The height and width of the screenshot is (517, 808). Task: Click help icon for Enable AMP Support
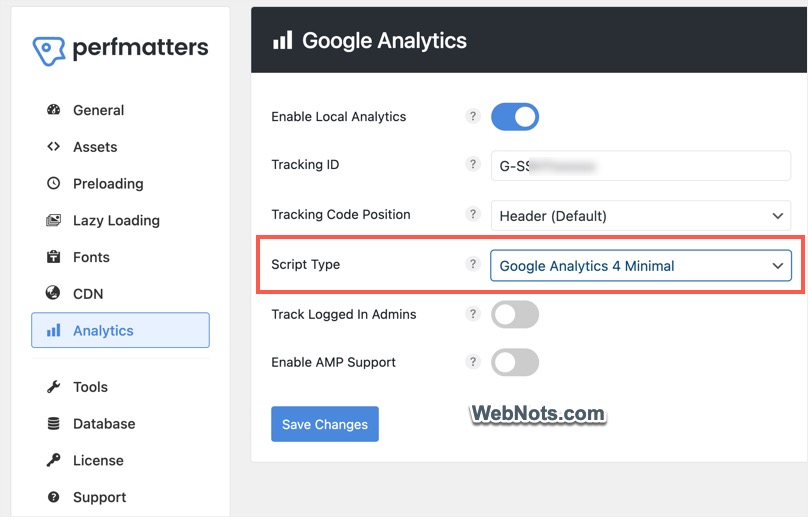coord(473,362)
